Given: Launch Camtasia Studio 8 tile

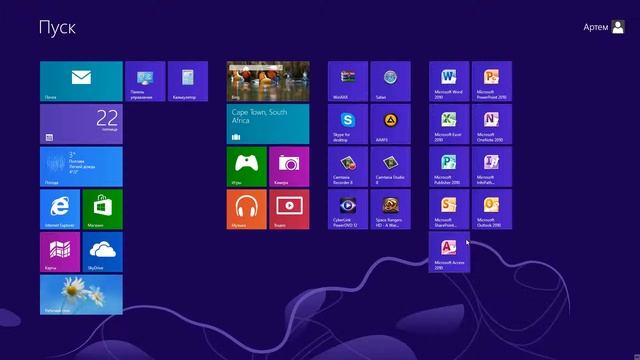Looking at the screenshot, I should point(391,167).
